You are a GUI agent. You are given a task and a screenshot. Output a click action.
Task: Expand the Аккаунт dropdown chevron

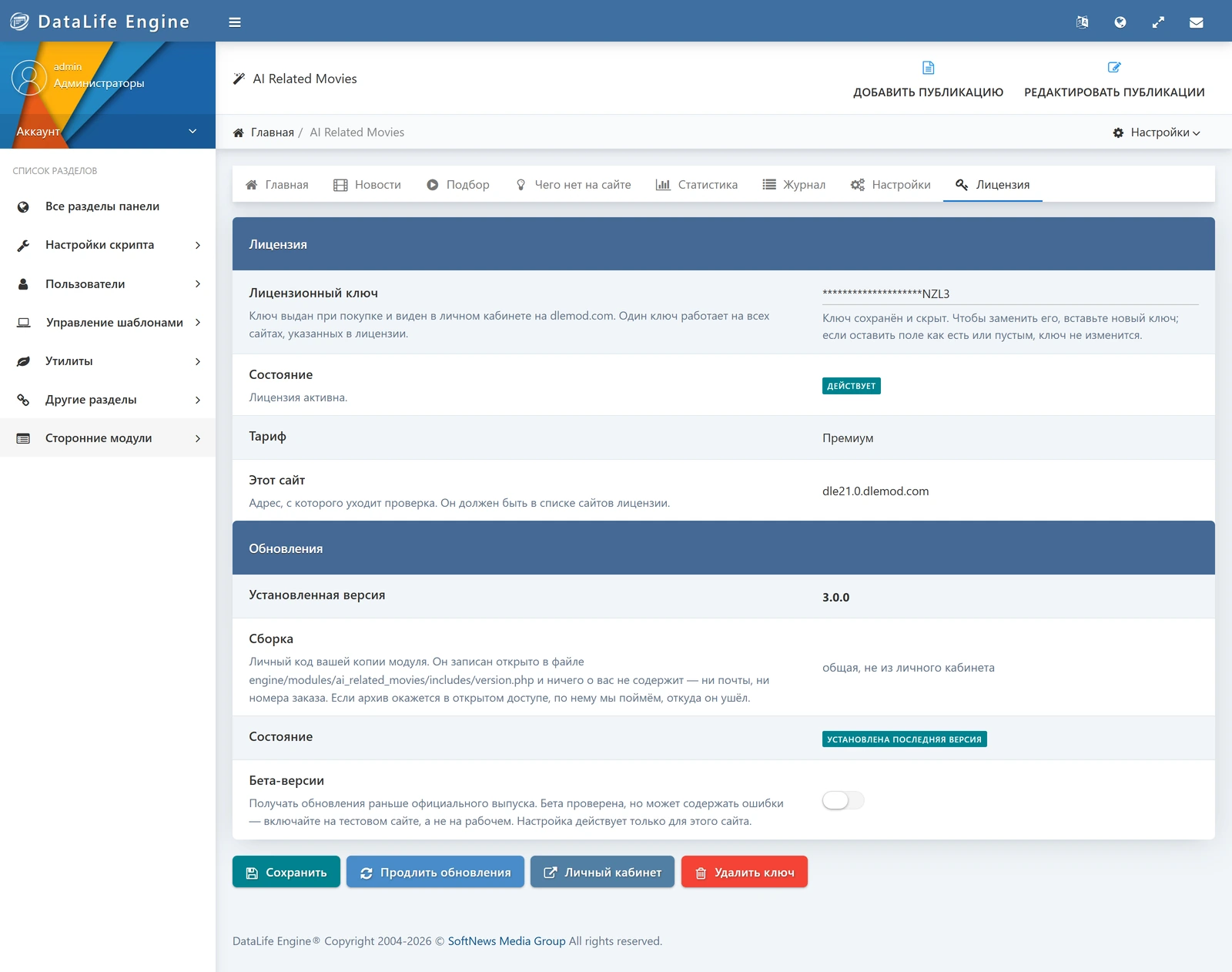192,131
